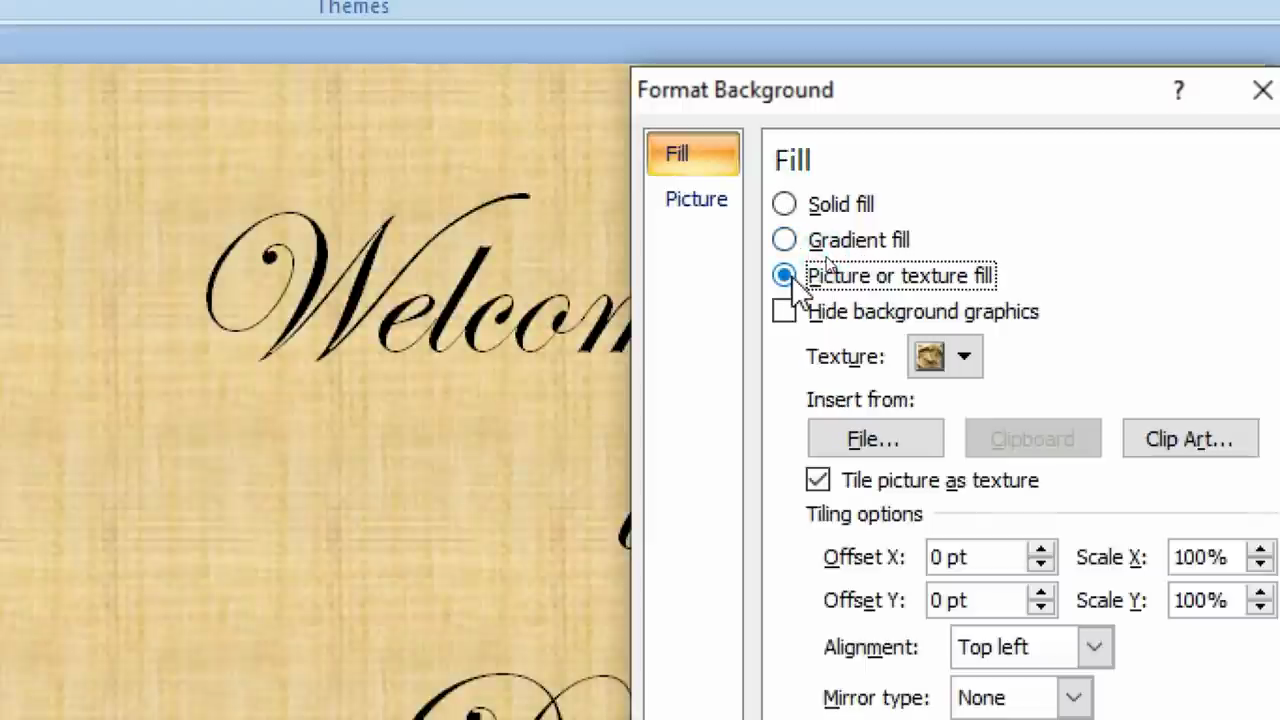Image resolution: width=1280 pixels, height=720 pixels.
Task: Click the Format Background help question mark
Action: click(x=1179, y=90)
